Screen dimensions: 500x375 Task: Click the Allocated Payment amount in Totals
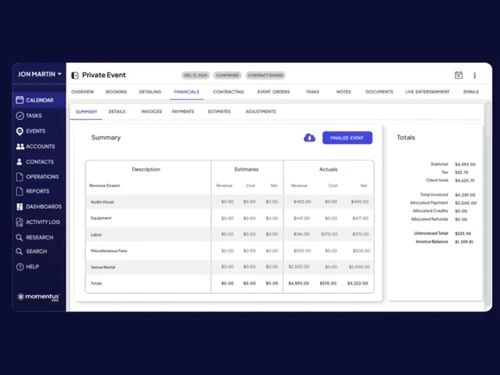466,203
